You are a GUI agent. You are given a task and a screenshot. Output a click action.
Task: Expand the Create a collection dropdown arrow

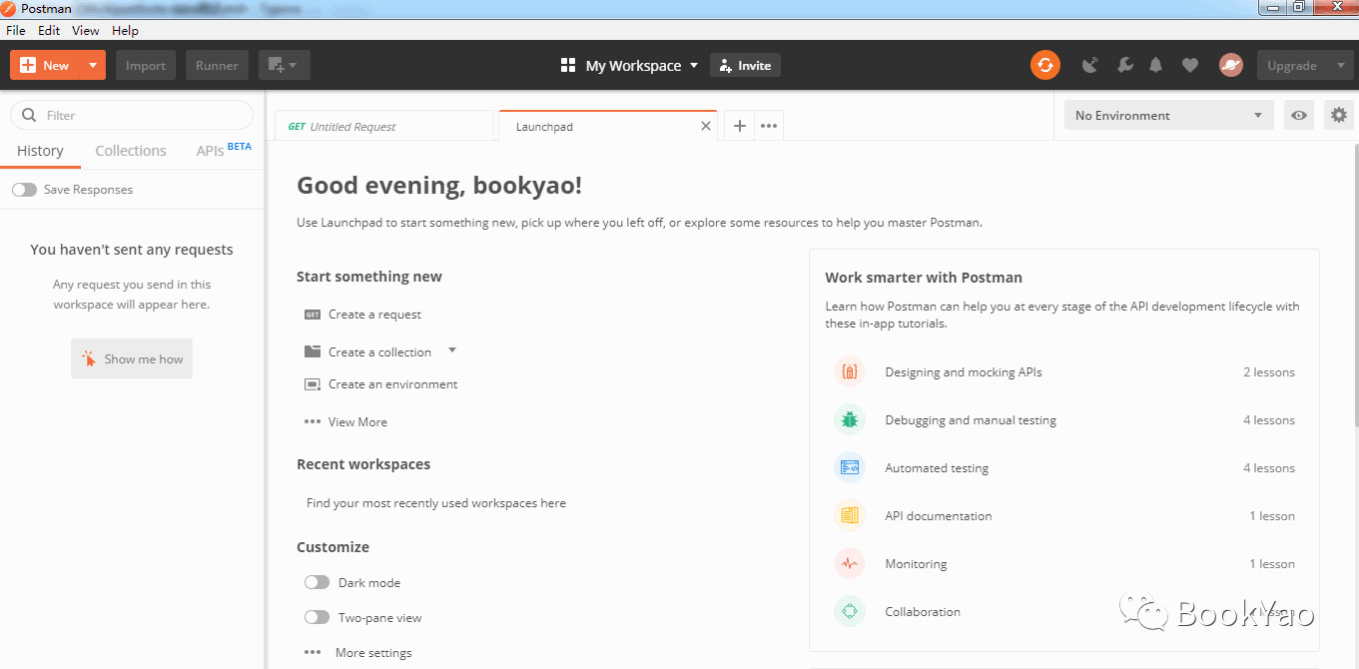(452, 350)
